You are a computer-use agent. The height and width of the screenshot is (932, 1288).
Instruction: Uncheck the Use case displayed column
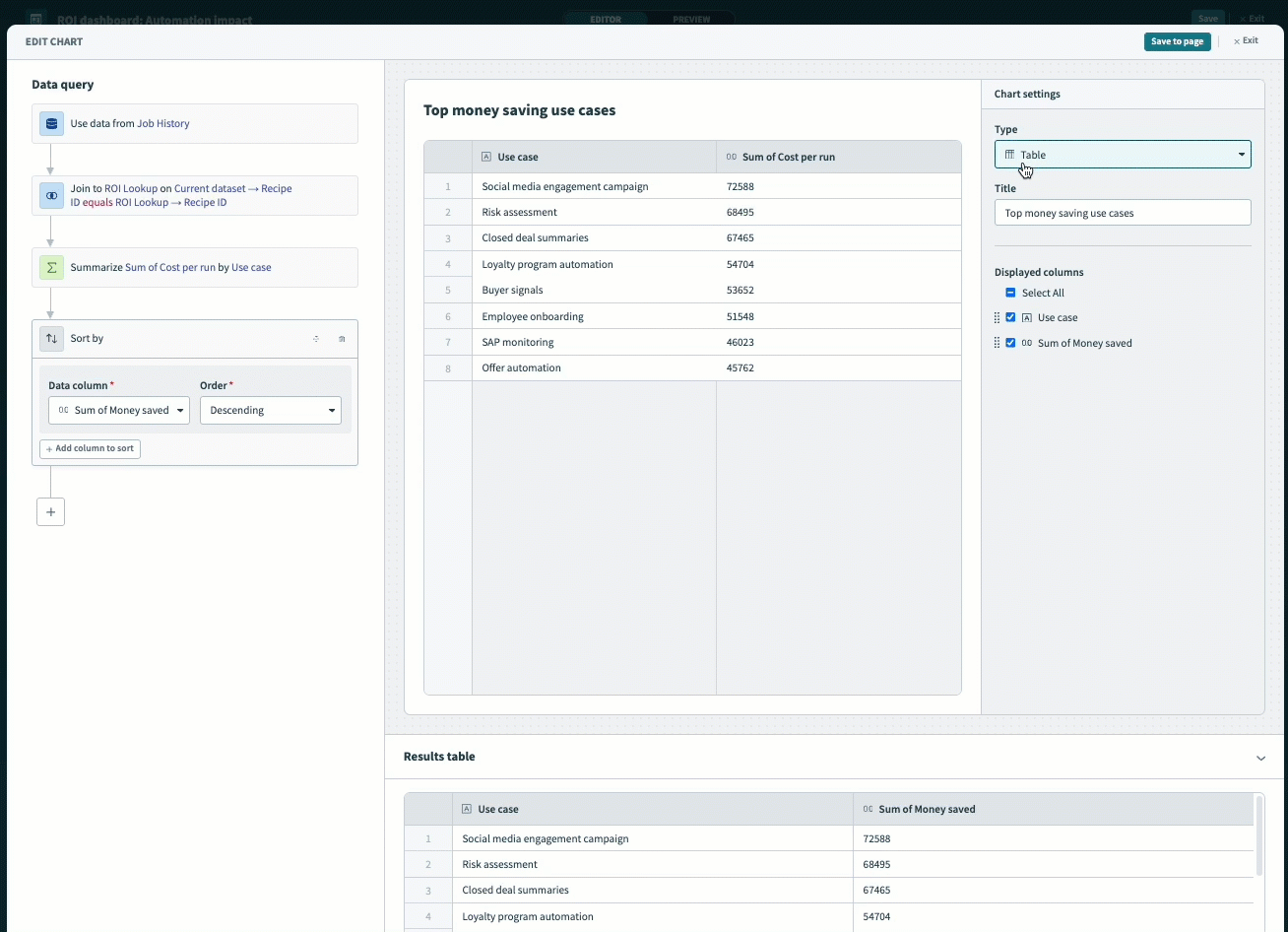(1010, 317)
